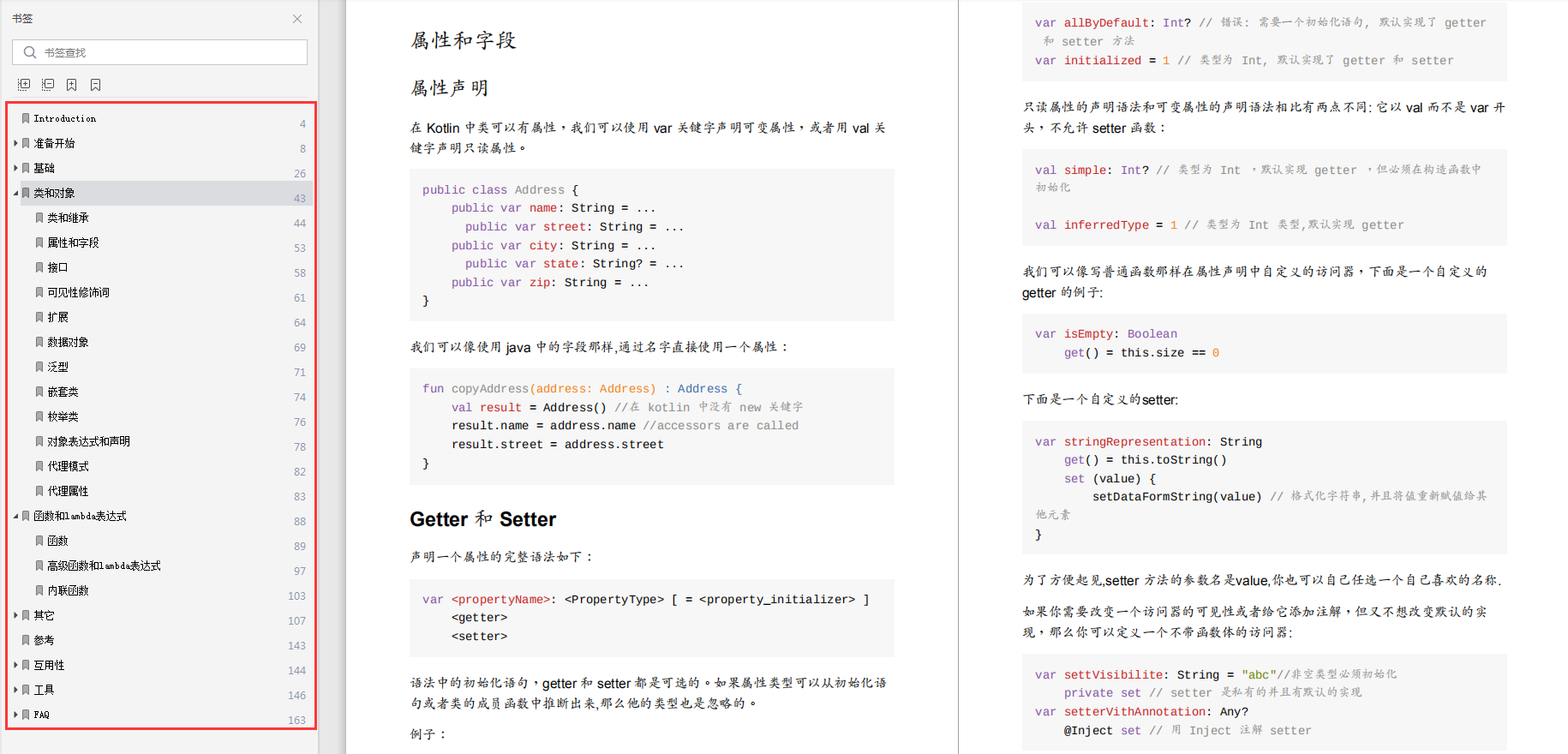Select the 枚举类 bookmark

(63, 416)
